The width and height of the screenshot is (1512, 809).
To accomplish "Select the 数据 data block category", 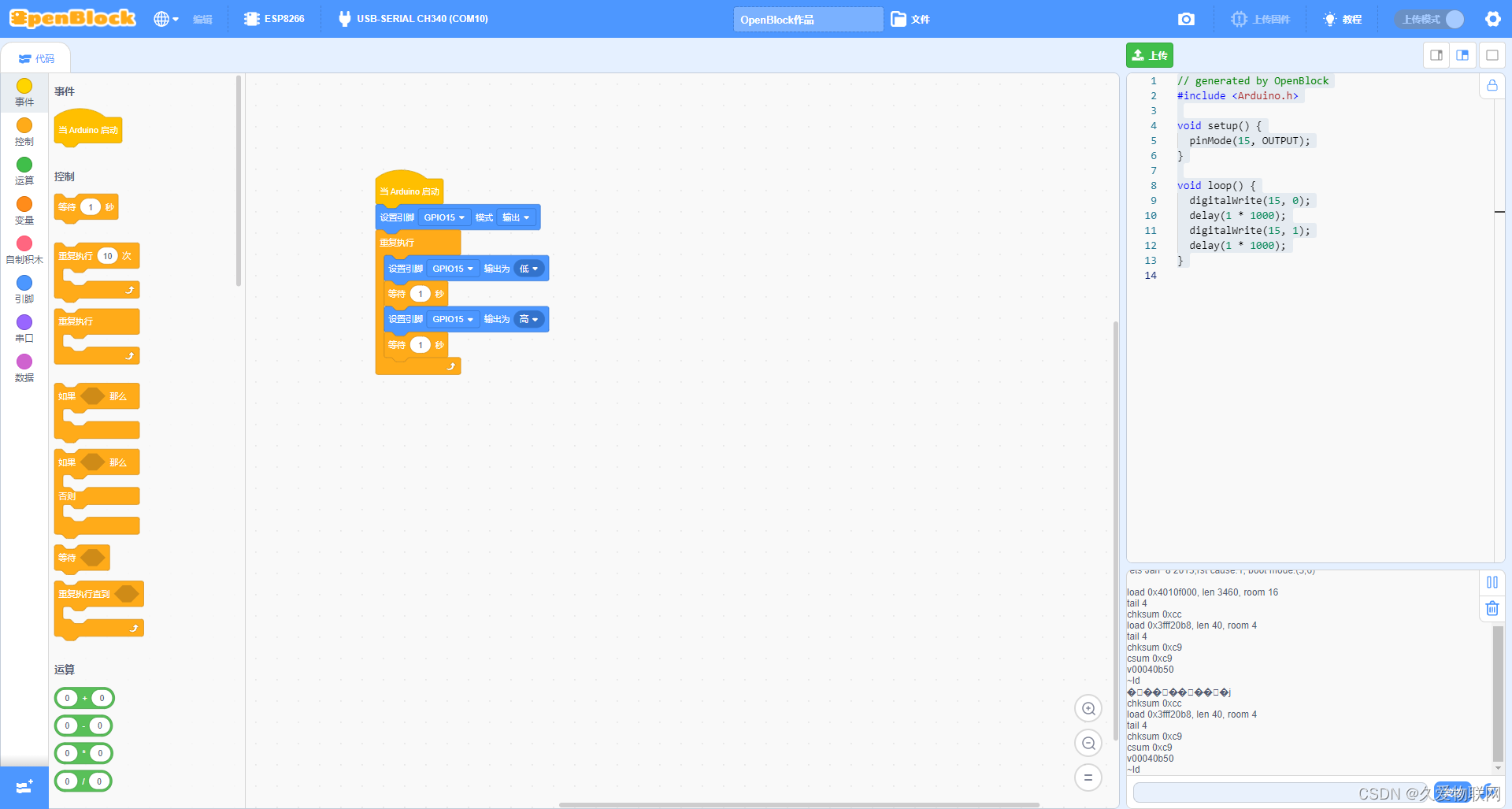I will click(24, 368).
